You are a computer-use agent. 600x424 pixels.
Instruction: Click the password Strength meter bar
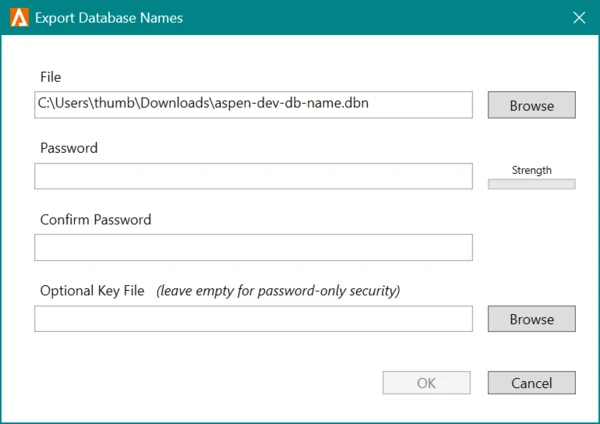click(x=532, y=184)
